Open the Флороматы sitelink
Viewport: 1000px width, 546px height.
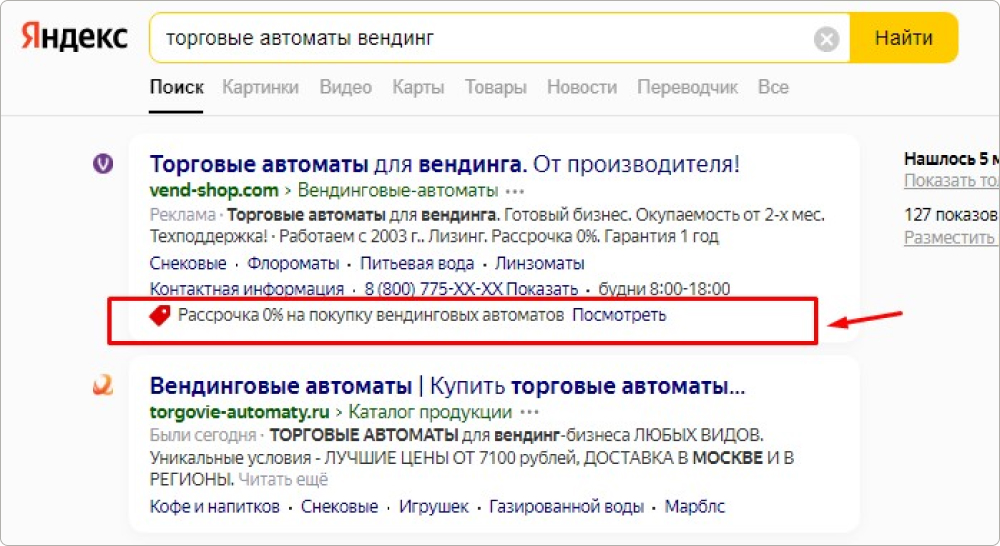[x=293, y=263]
